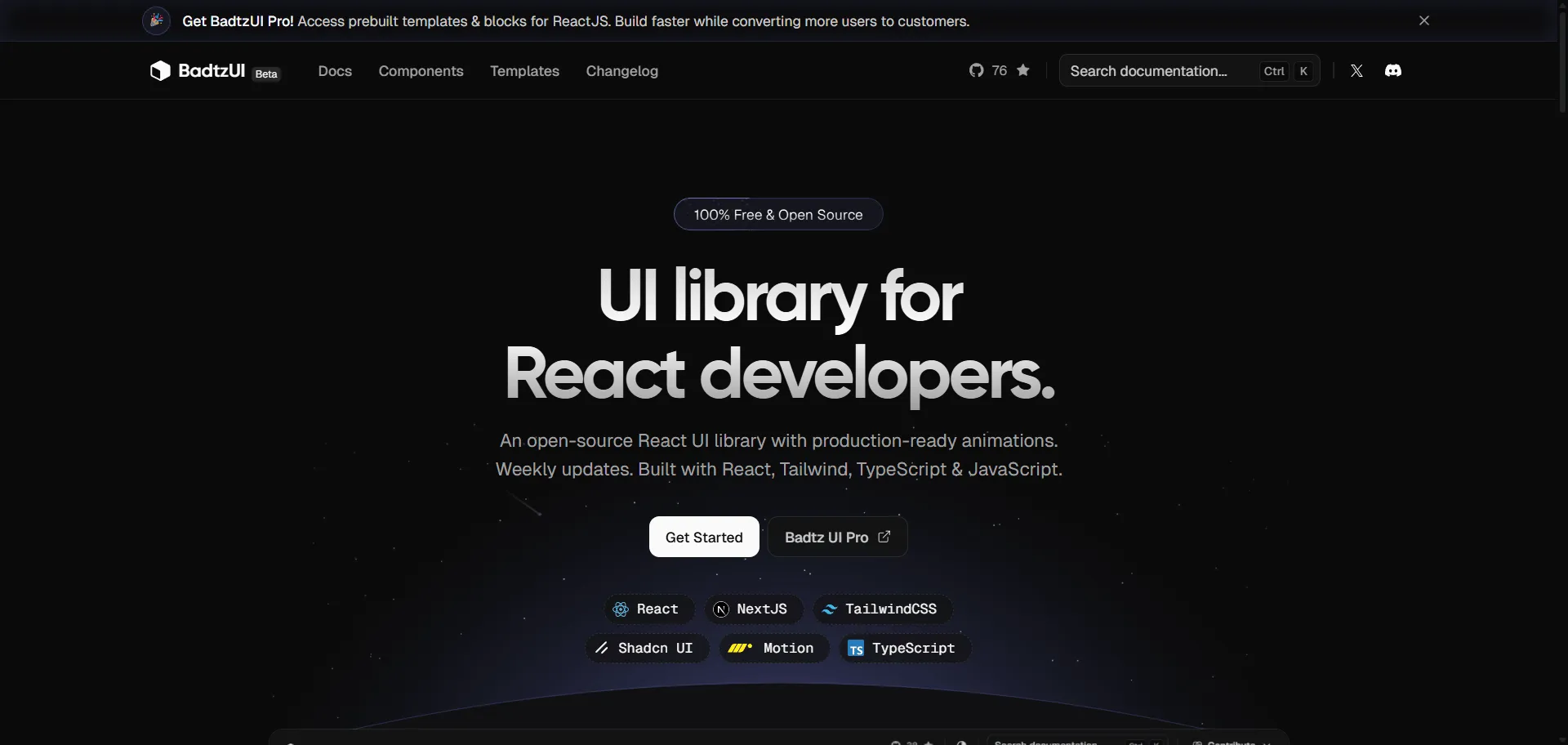Join Discord via the Discord icon
1568x745 pixels.
(x=1393, y=70)
